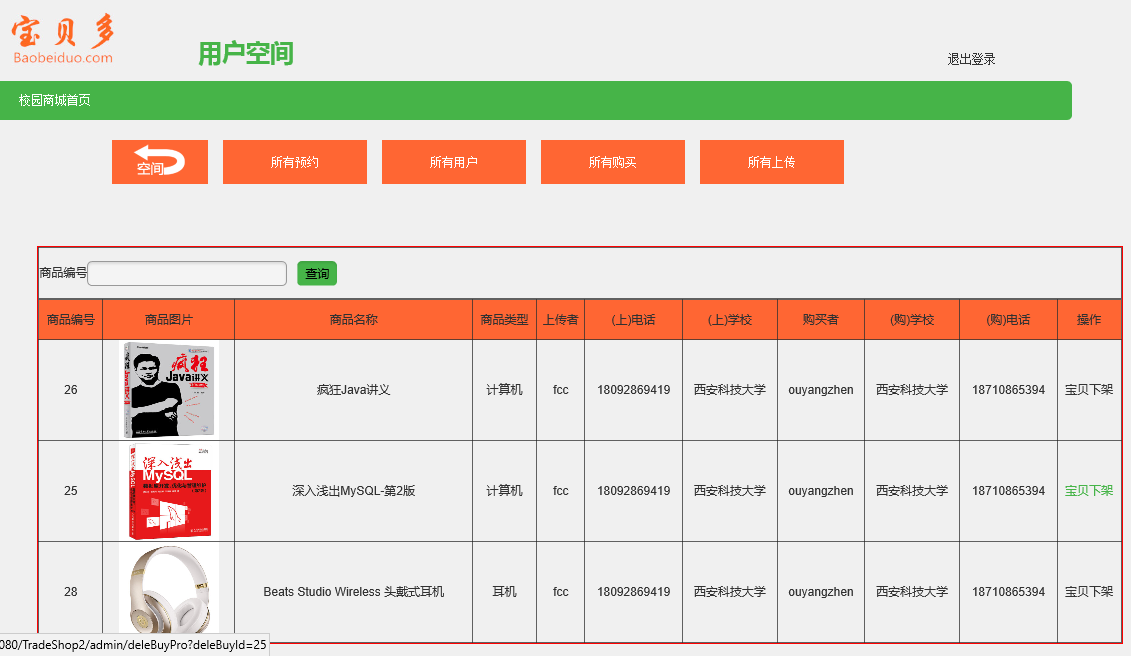The height and width of the screenshot is (656, 1131).
Task: Open the 所有上传 page
Action: click(x=771, y=162)
